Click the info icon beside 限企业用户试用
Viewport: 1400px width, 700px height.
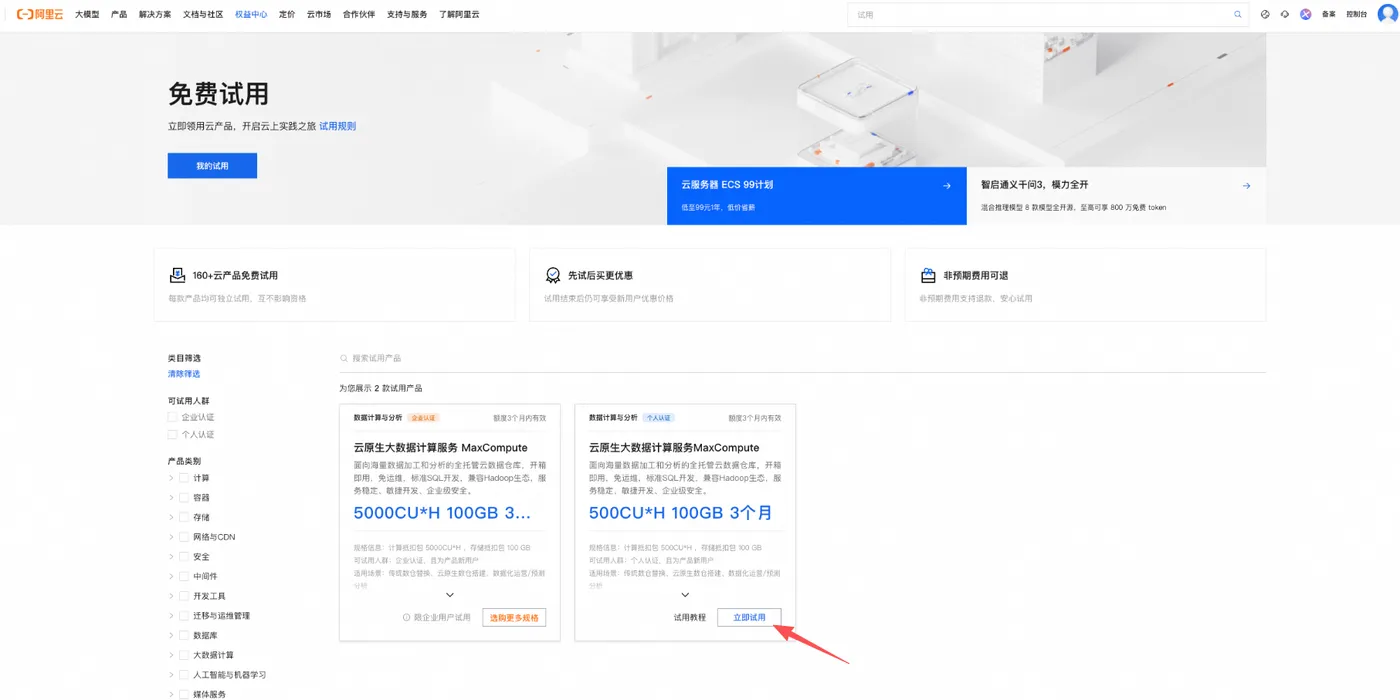[x=406, y=618]
